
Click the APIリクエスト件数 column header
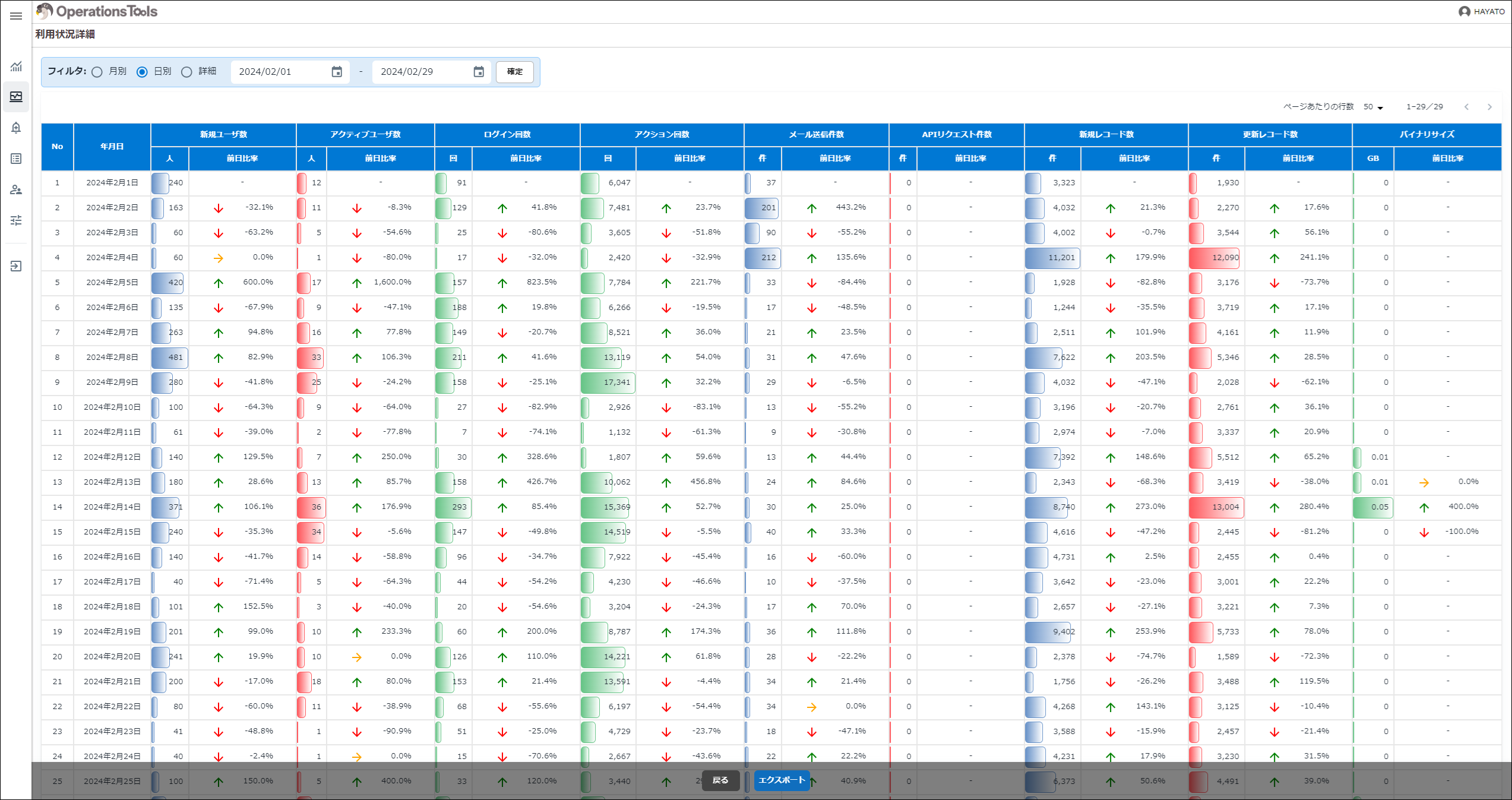957,135
